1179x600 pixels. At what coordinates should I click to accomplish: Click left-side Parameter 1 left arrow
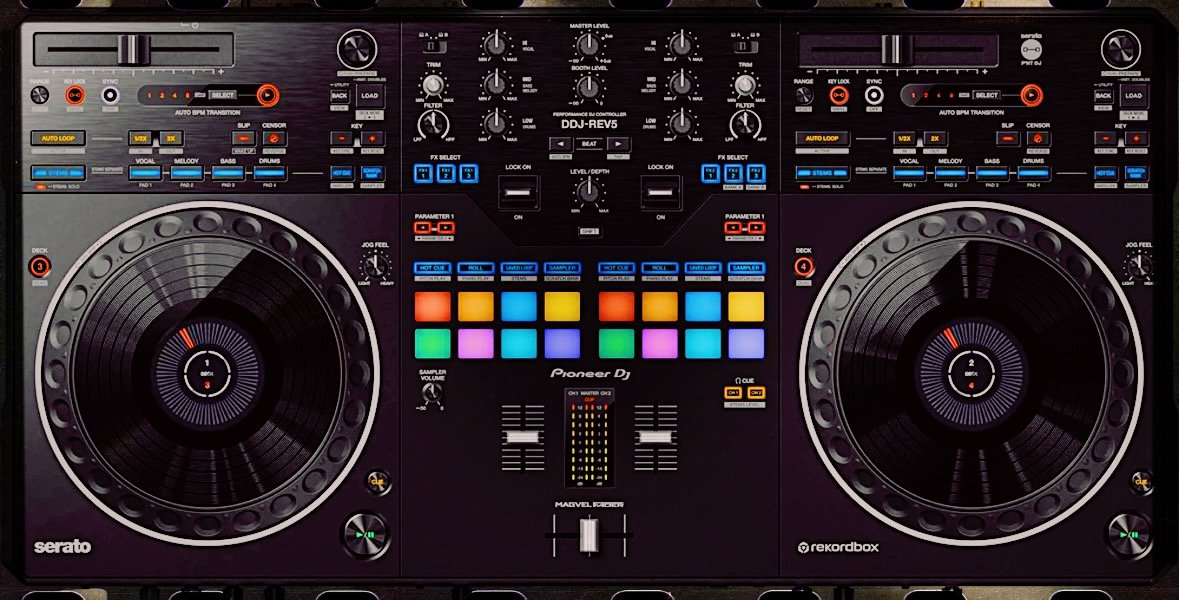point(423,227)
